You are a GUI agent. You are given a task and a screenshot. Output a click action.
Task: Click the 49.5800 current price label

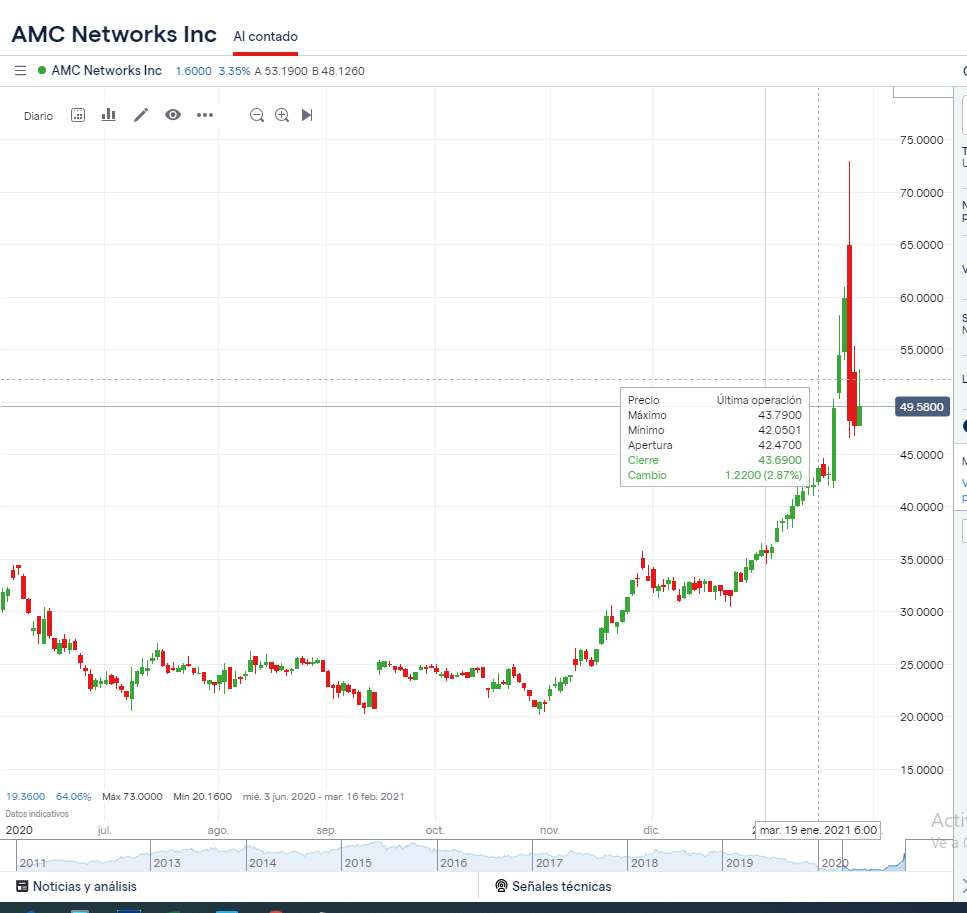click(922, 407)
